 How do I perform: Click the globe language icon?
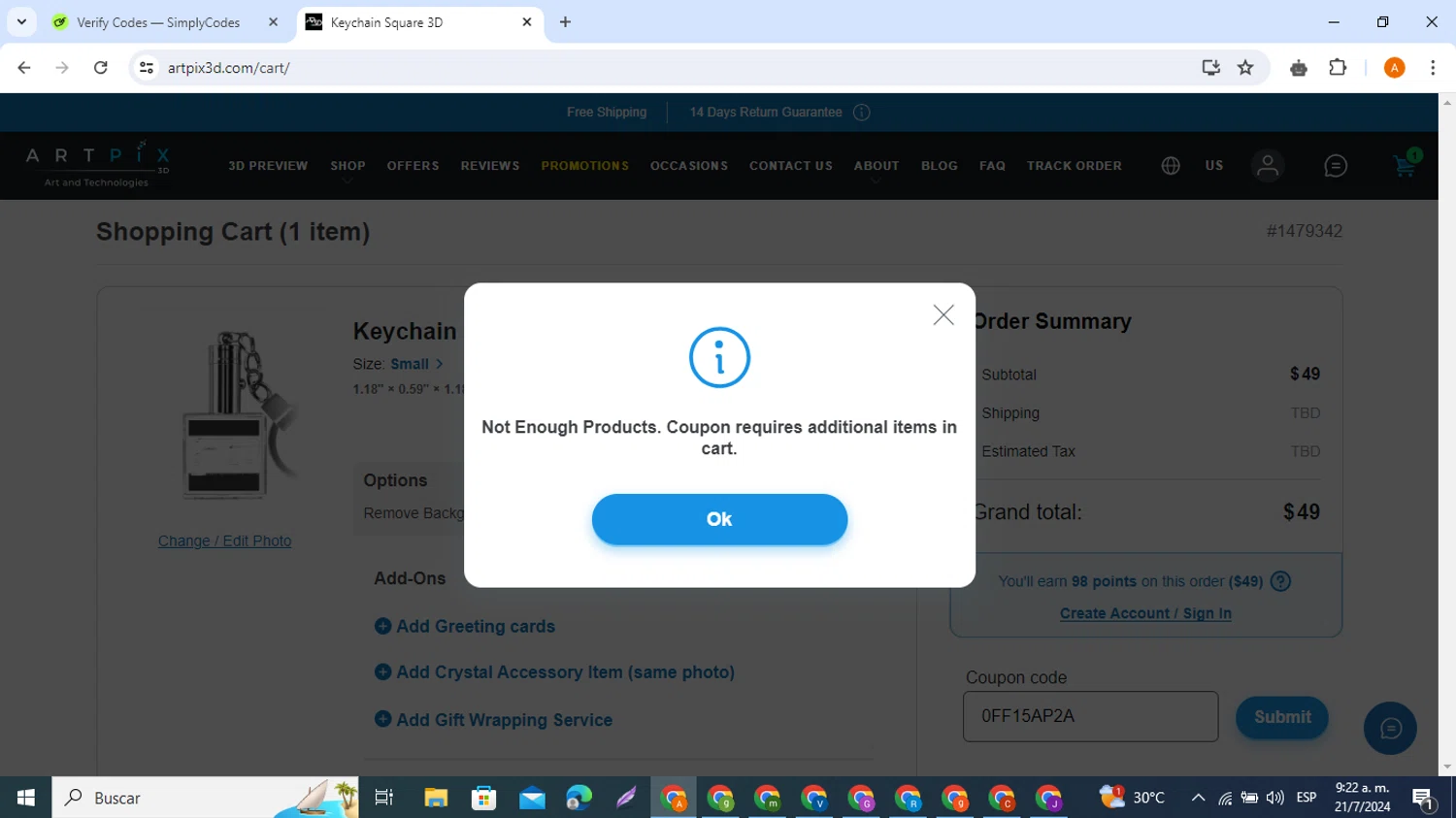coord(1171,166)
